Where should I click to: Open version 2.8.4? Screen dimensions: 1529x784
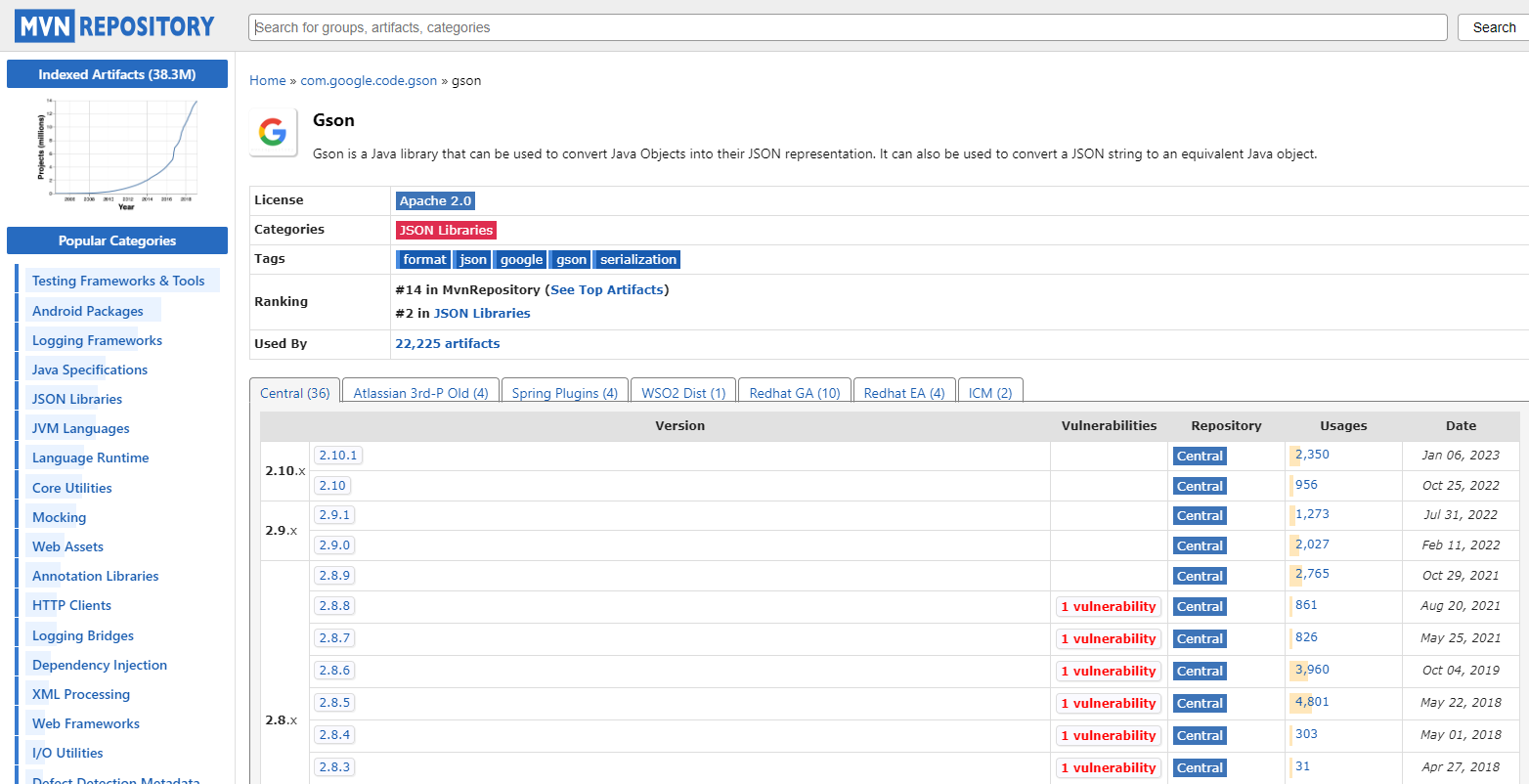pyautogui.click(x=334, y=734)
